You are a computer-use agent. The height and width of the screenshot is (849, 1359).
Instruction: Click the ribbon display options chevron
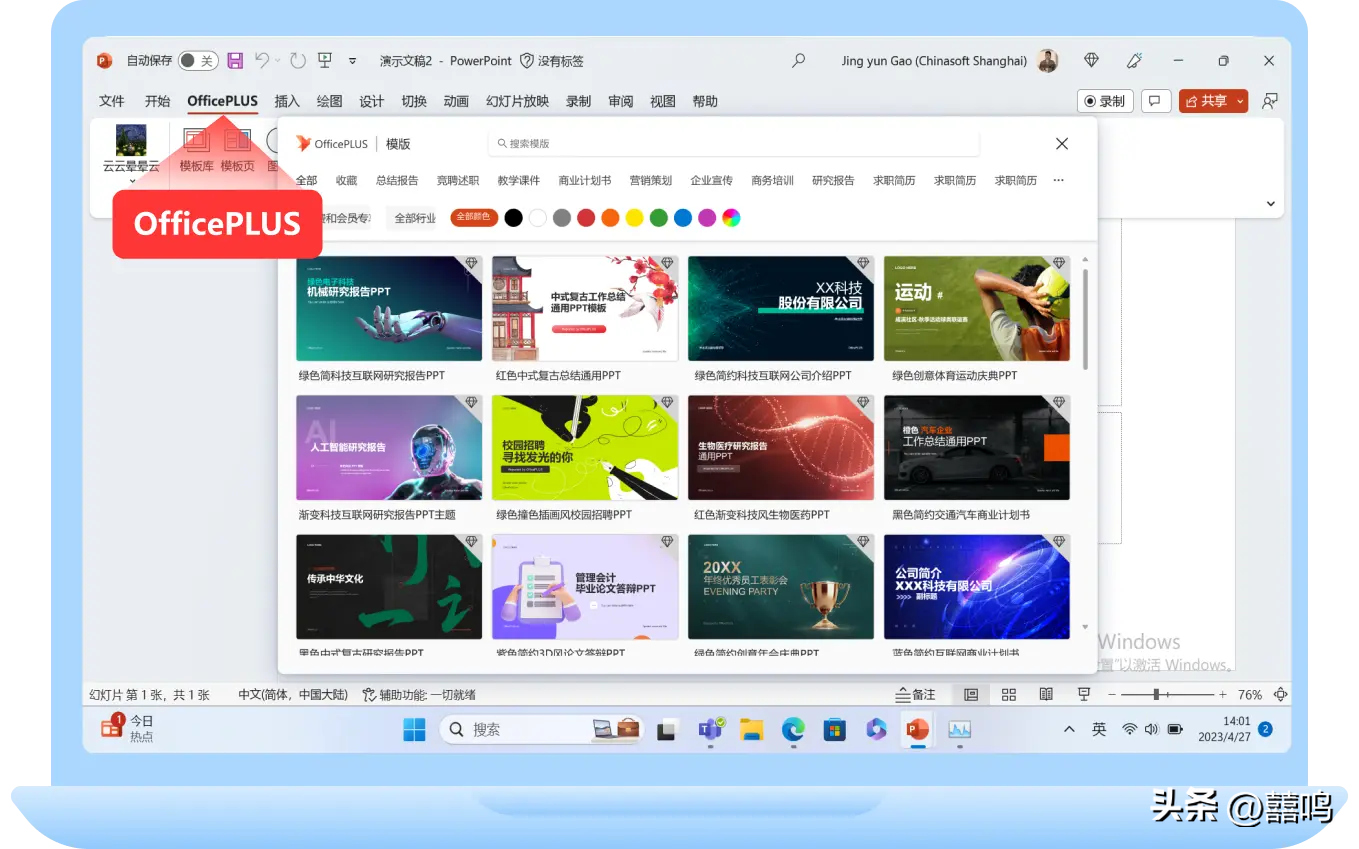tap(1271, 204)
